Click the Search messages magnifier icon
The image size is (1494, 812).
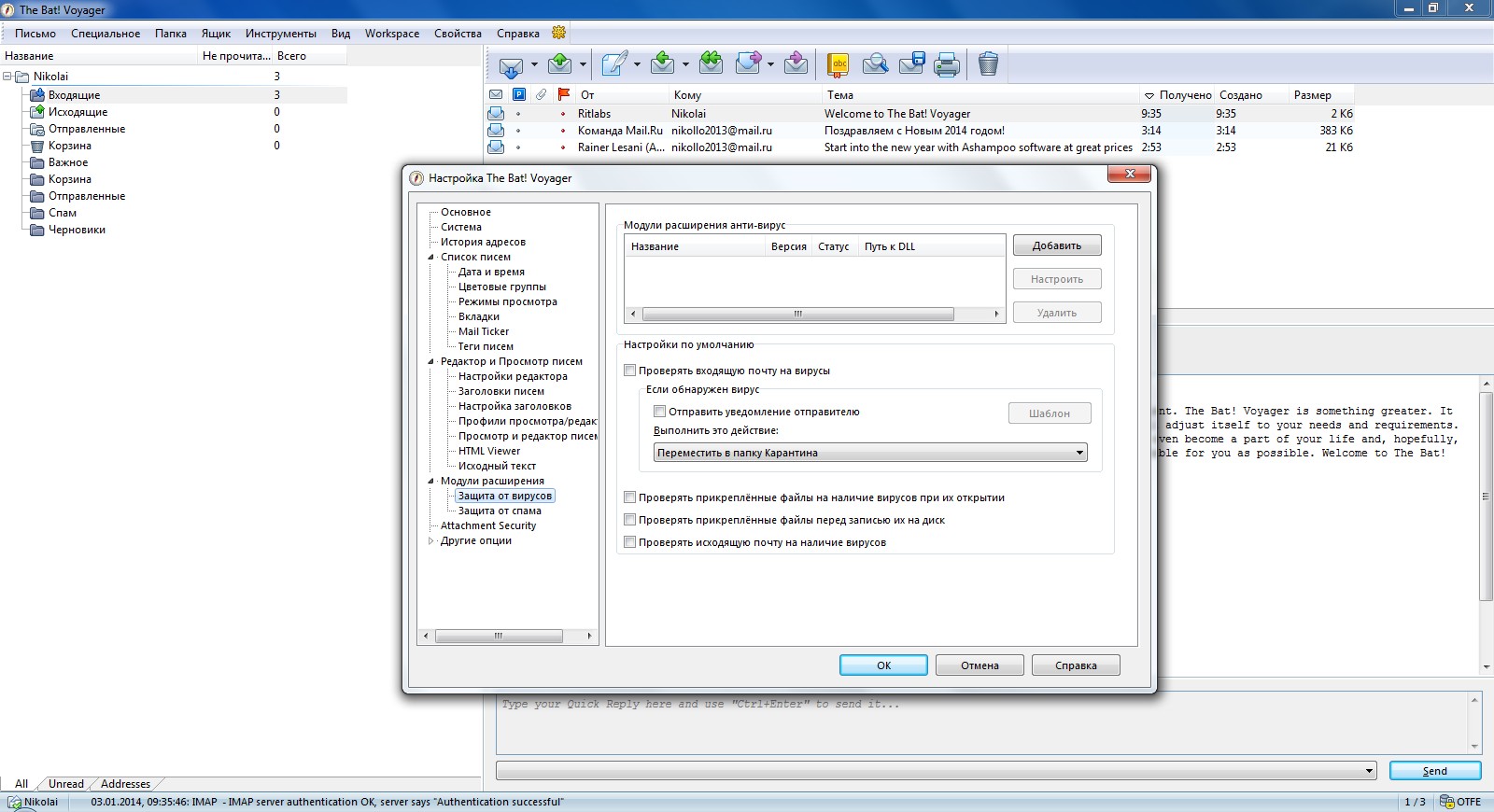point(875,64)
